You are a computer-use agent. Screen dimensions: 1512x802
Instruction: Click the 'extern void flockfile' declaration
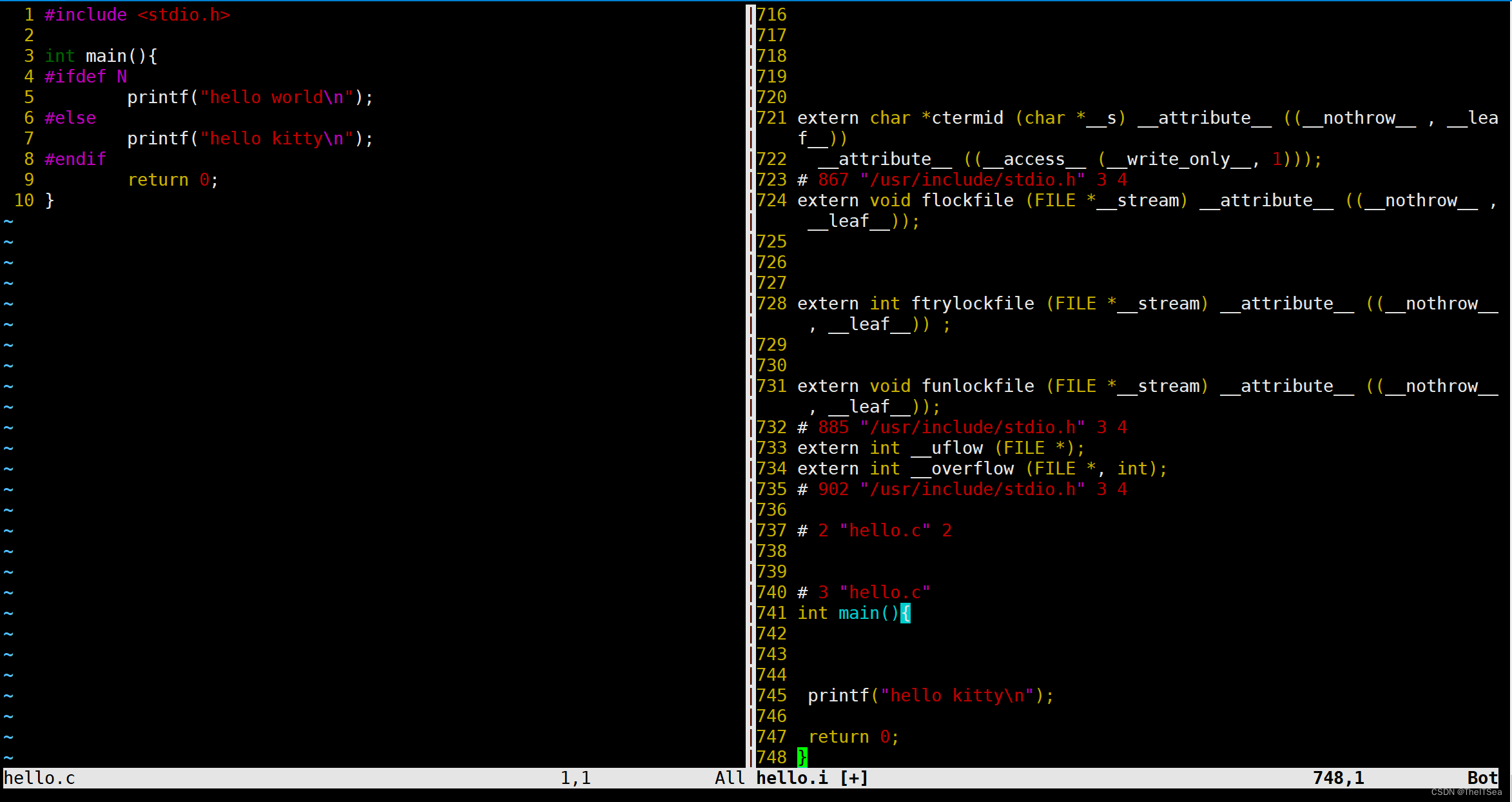click(1147, 210)
